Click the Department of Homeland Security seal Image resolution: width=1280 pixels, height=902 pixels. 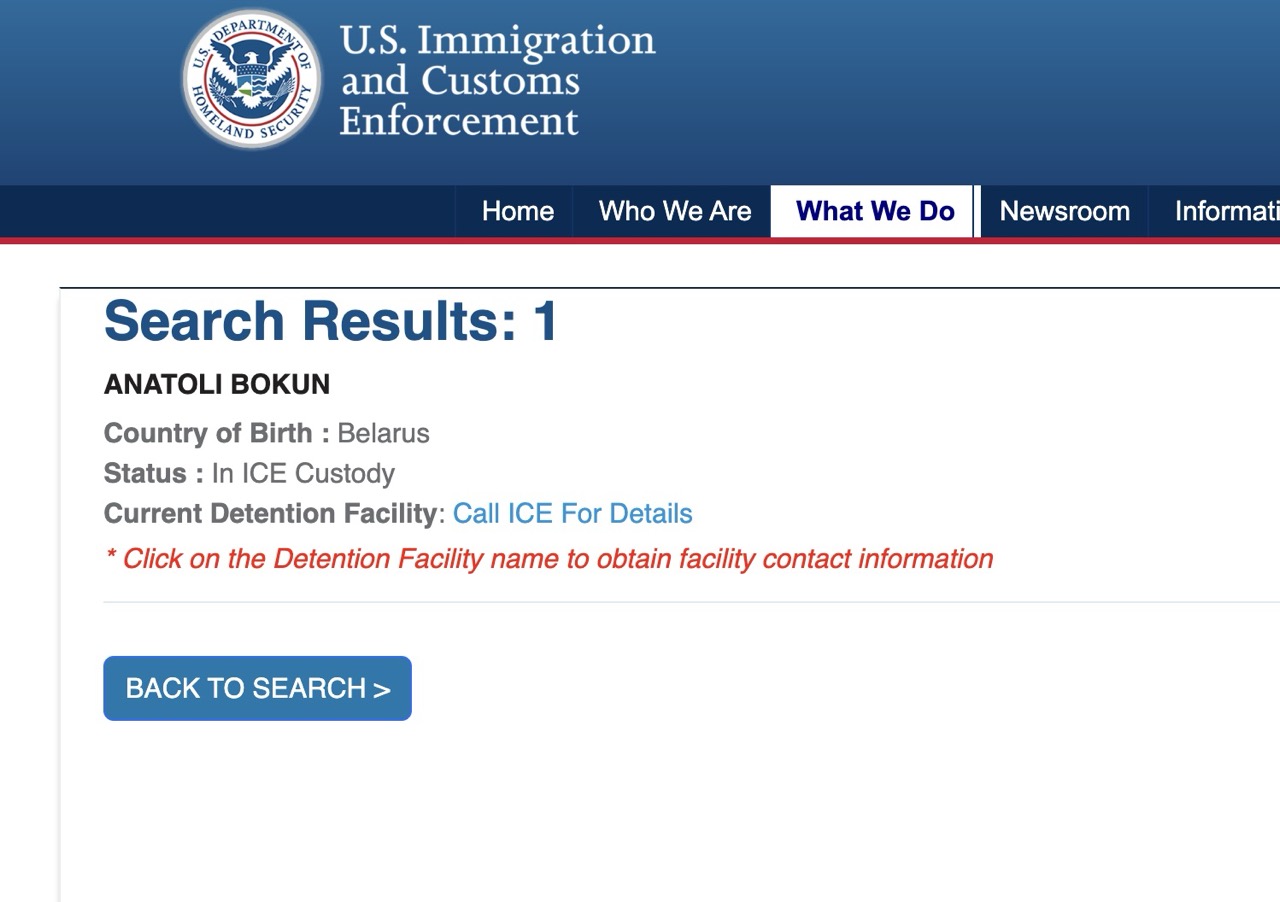252,79
